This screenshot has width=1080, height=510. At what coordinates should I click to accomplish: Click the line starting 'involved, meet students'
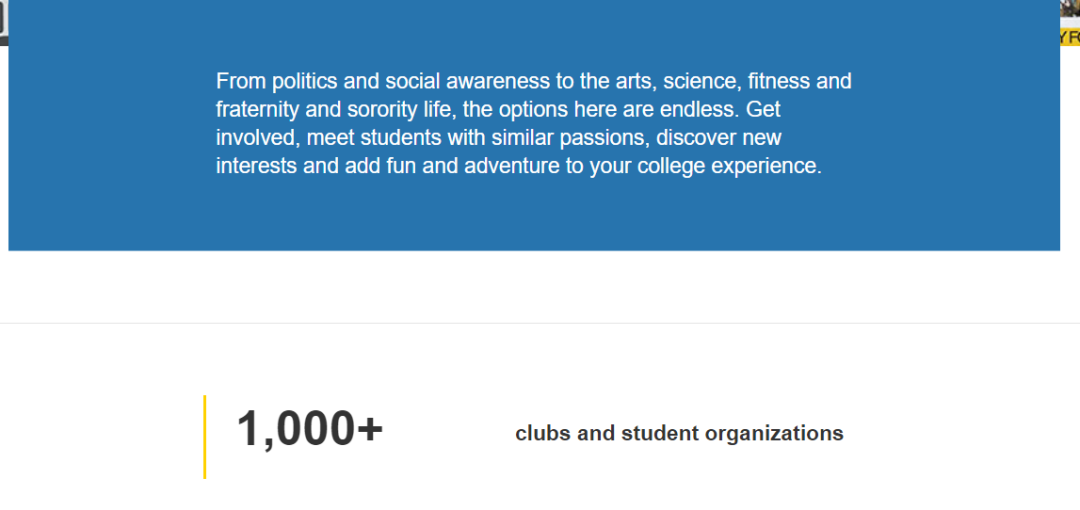[499, 138]
